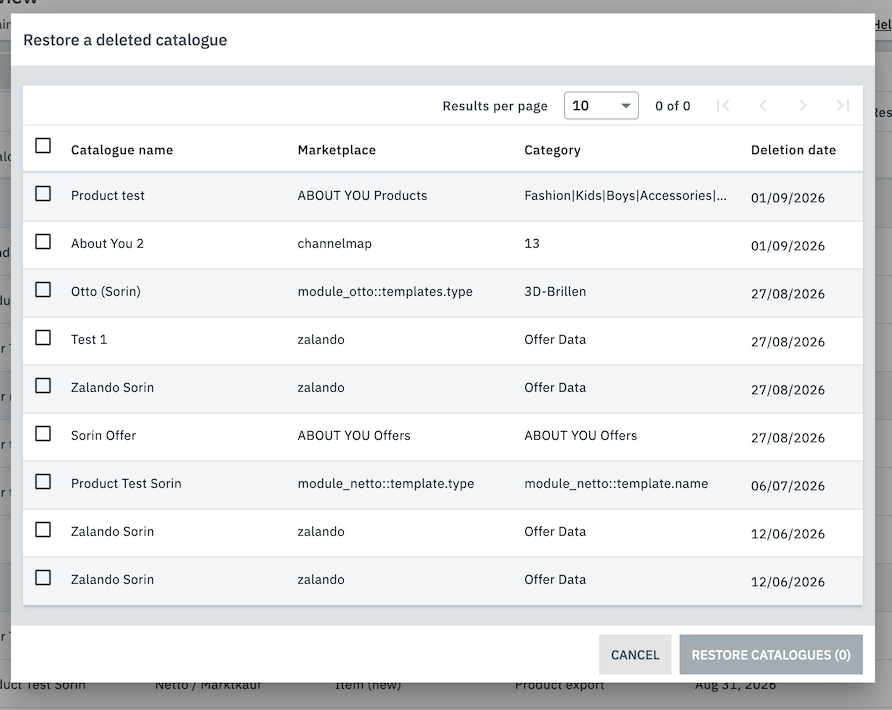
Task: Go to the first page of results
Action: (723, 105)
